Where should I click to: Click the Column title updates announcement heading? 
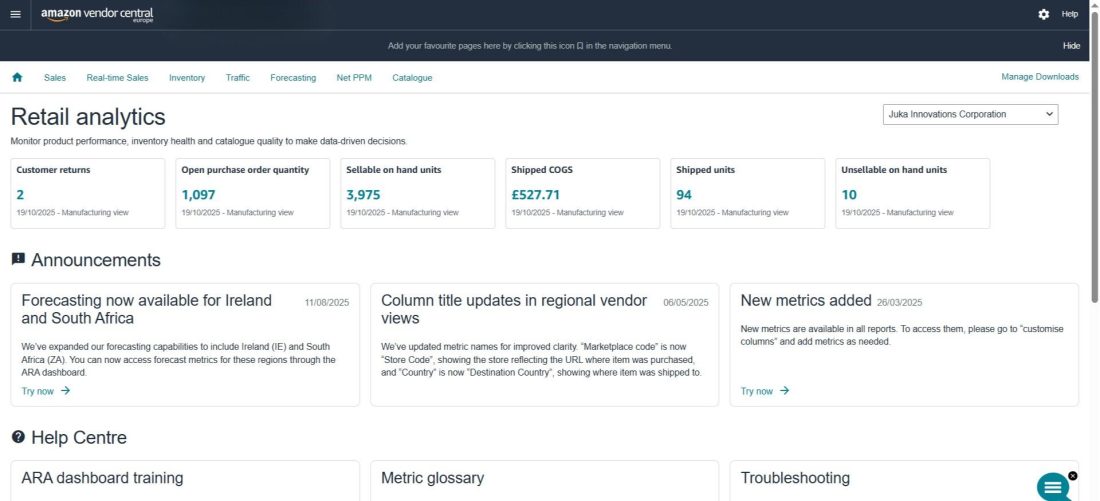pos(514,309)
